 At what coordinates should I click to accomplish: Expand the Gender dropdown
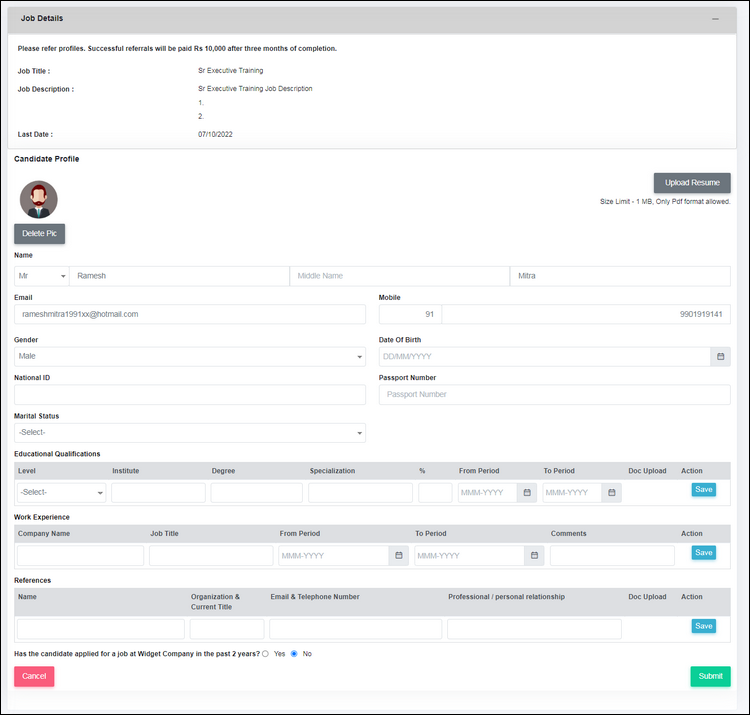point(189,356)
